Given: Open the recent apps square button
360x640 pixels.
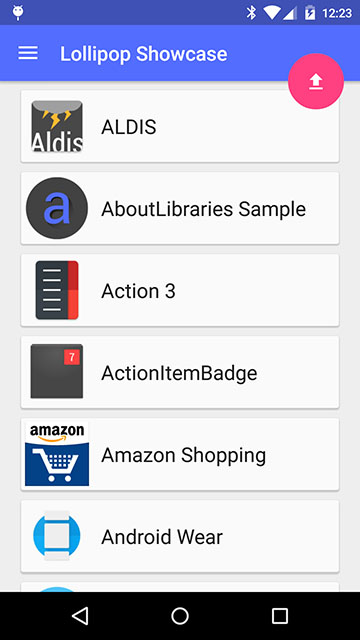Looking at the screenshot, I should (x=280, y=616).
